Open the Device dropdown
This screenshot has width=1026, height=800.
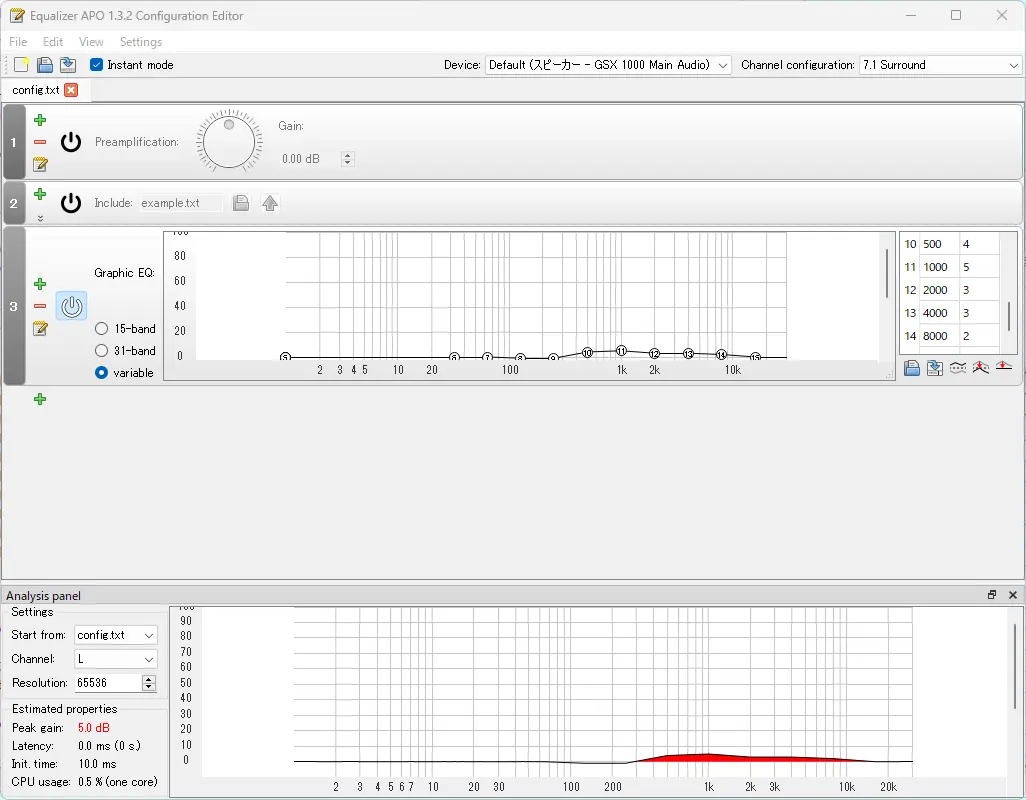[x=609, y=65]
